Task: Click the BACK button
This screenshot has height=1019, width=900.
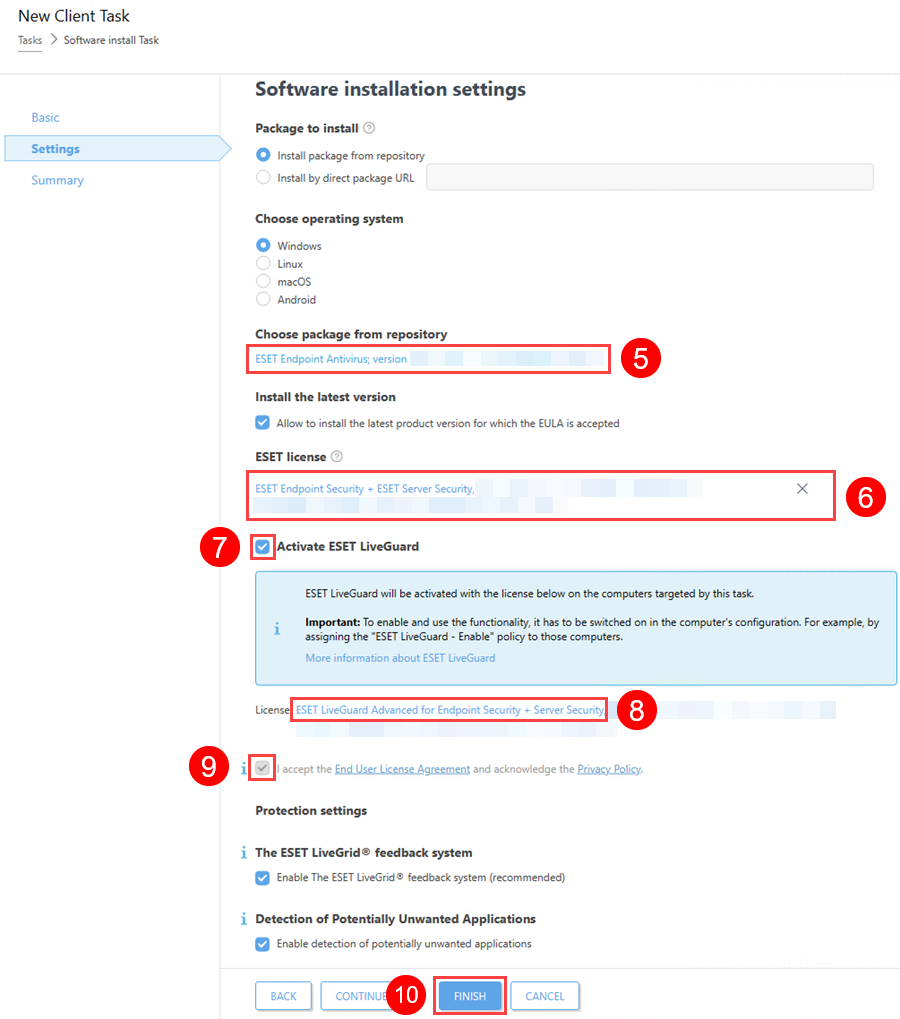Action: 283,996
